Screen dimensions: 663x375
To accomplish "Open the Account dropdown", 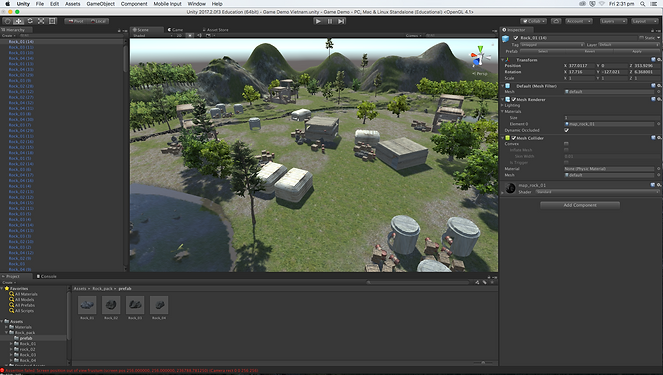I will point(579,21).
